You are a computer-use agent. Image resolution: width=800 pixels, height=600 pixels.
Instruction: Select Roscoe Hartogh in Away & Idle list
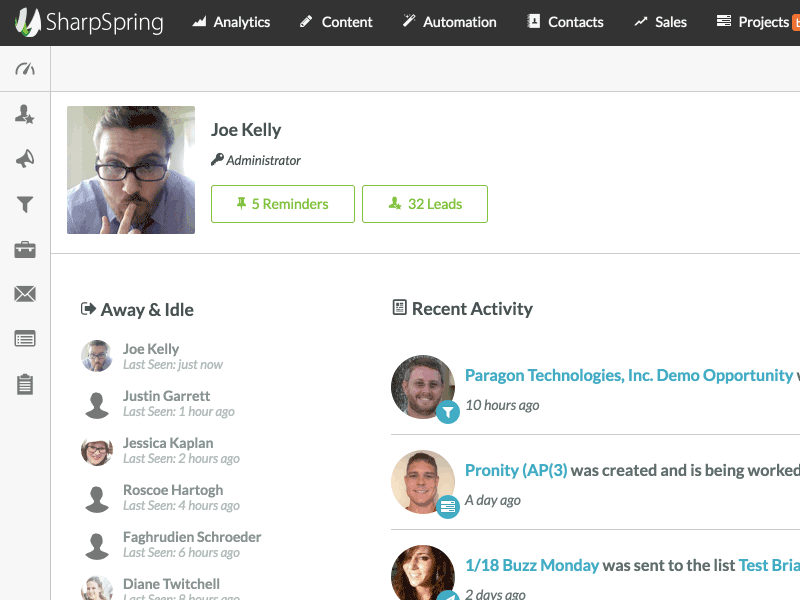click(x=173, y=490)
